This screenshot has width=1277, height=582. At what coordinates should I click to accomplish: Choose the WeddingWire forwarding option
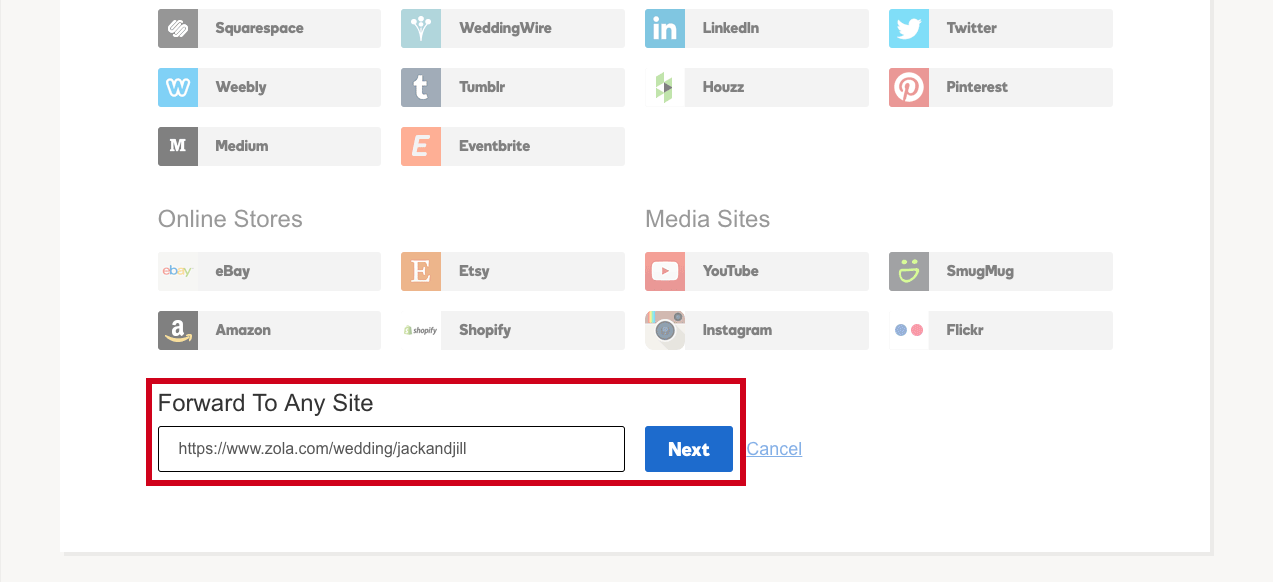pos(513,28)
